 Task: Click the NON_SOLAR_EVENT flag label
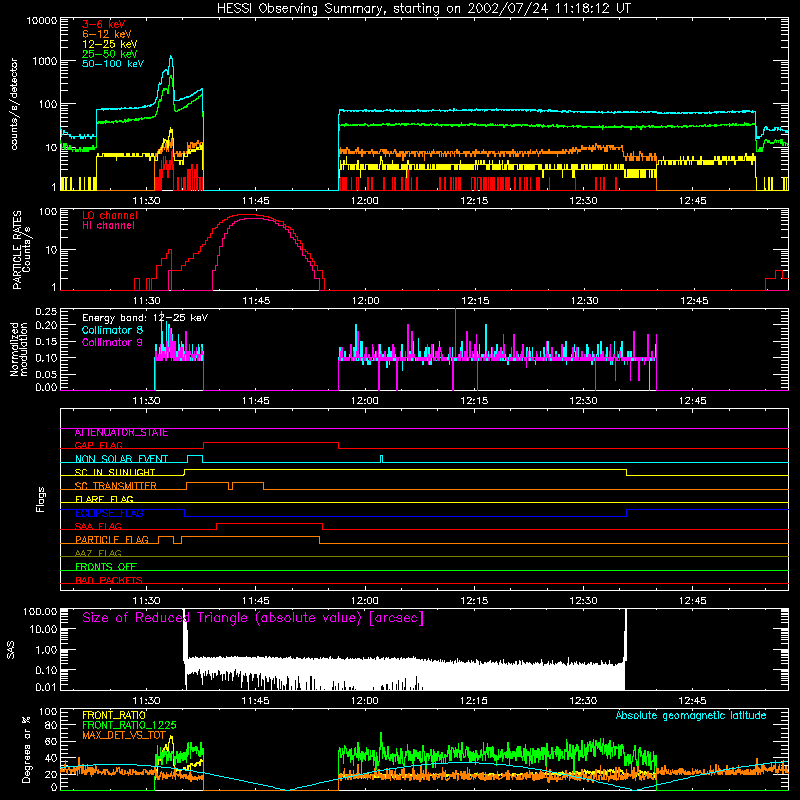click(x=121, y=459)
